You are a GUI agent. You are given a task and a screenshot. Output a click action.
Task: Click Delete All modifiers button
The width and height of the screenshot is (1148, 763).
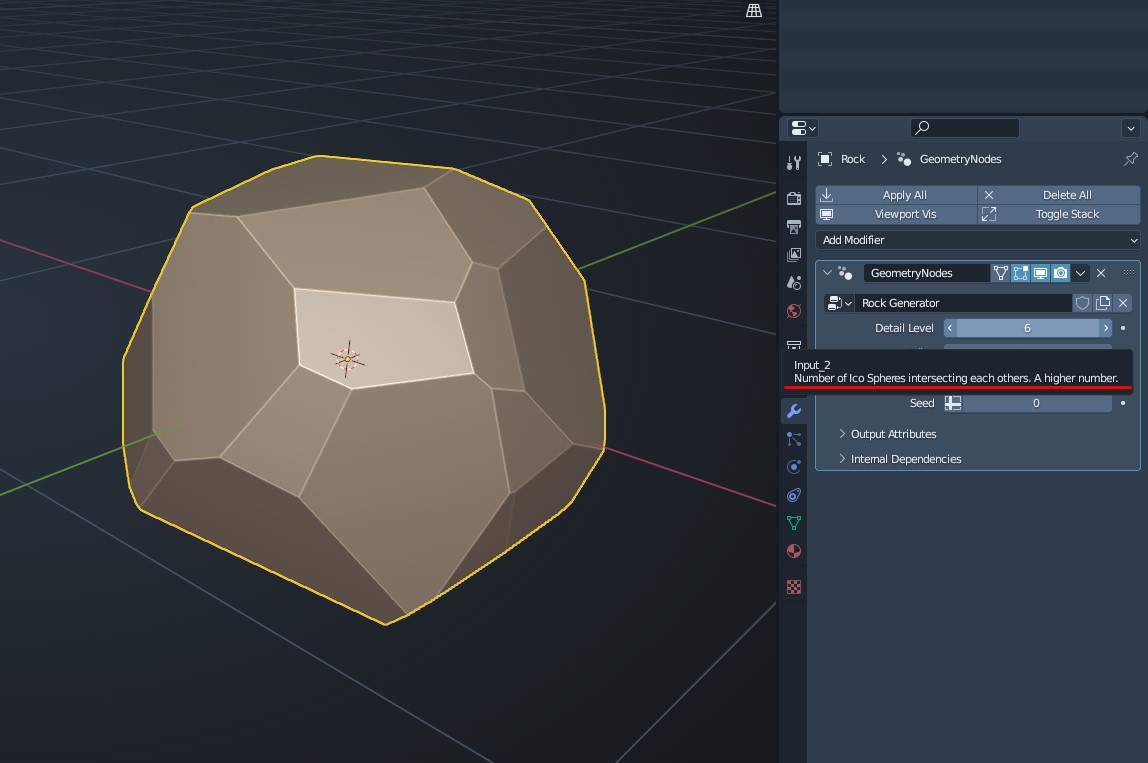pos(1059,195)
